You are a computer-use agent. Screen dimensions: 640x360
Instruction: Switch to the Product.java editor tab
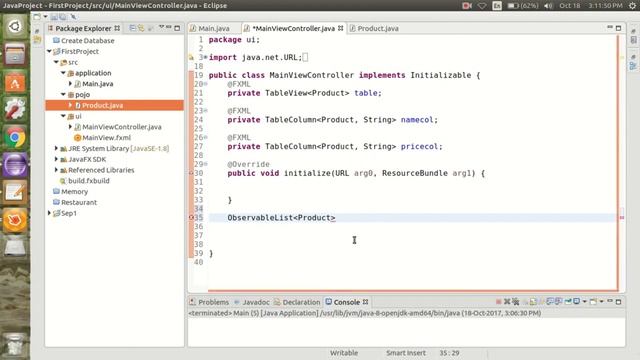click(378, 28)
